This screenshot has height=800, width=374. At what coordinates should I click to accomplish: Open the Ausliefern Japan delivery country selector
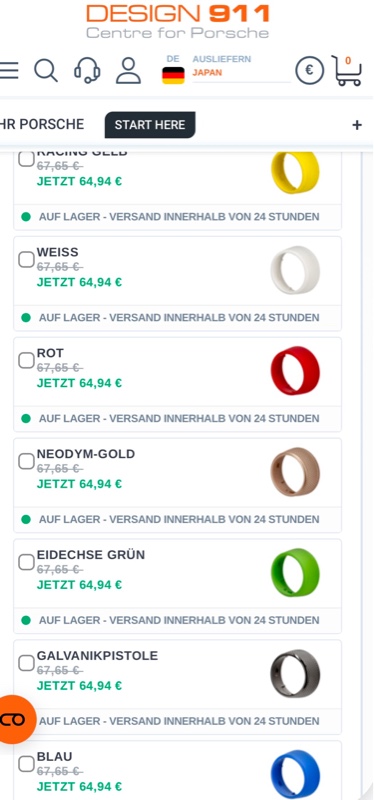(x=240, y=66)
